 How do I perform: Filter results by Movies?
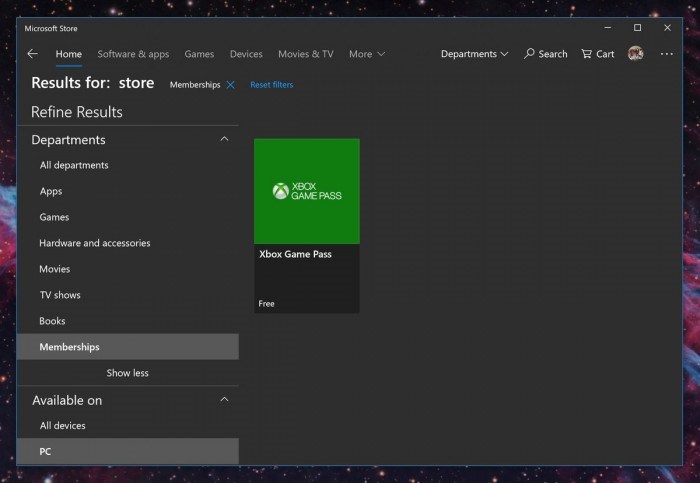click(128, 269)
